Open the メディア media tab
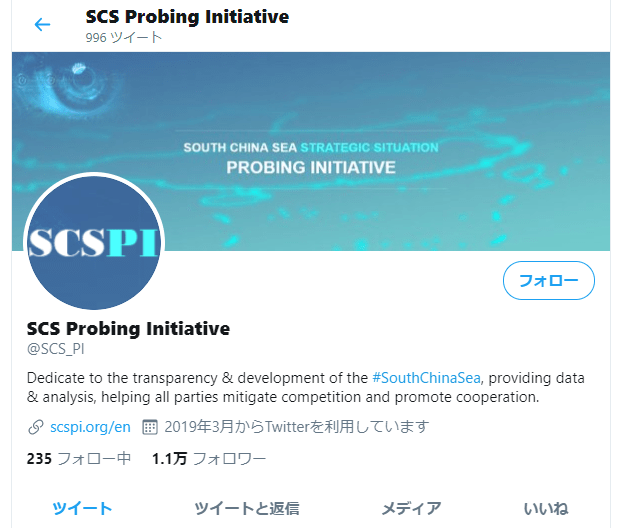Screen dimensions: 617x528 [x=411, y=508]
